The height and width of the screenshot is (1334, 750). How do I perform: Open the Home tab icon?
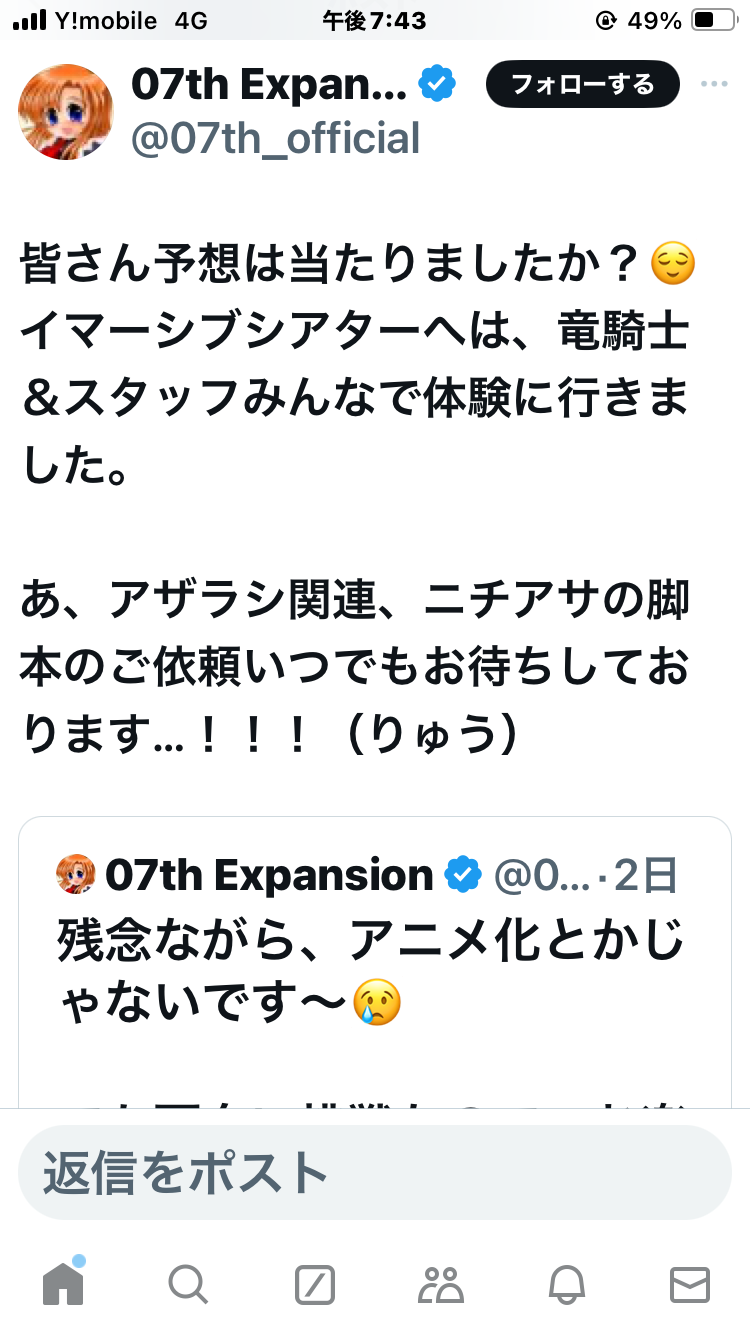click(63, 1282)
